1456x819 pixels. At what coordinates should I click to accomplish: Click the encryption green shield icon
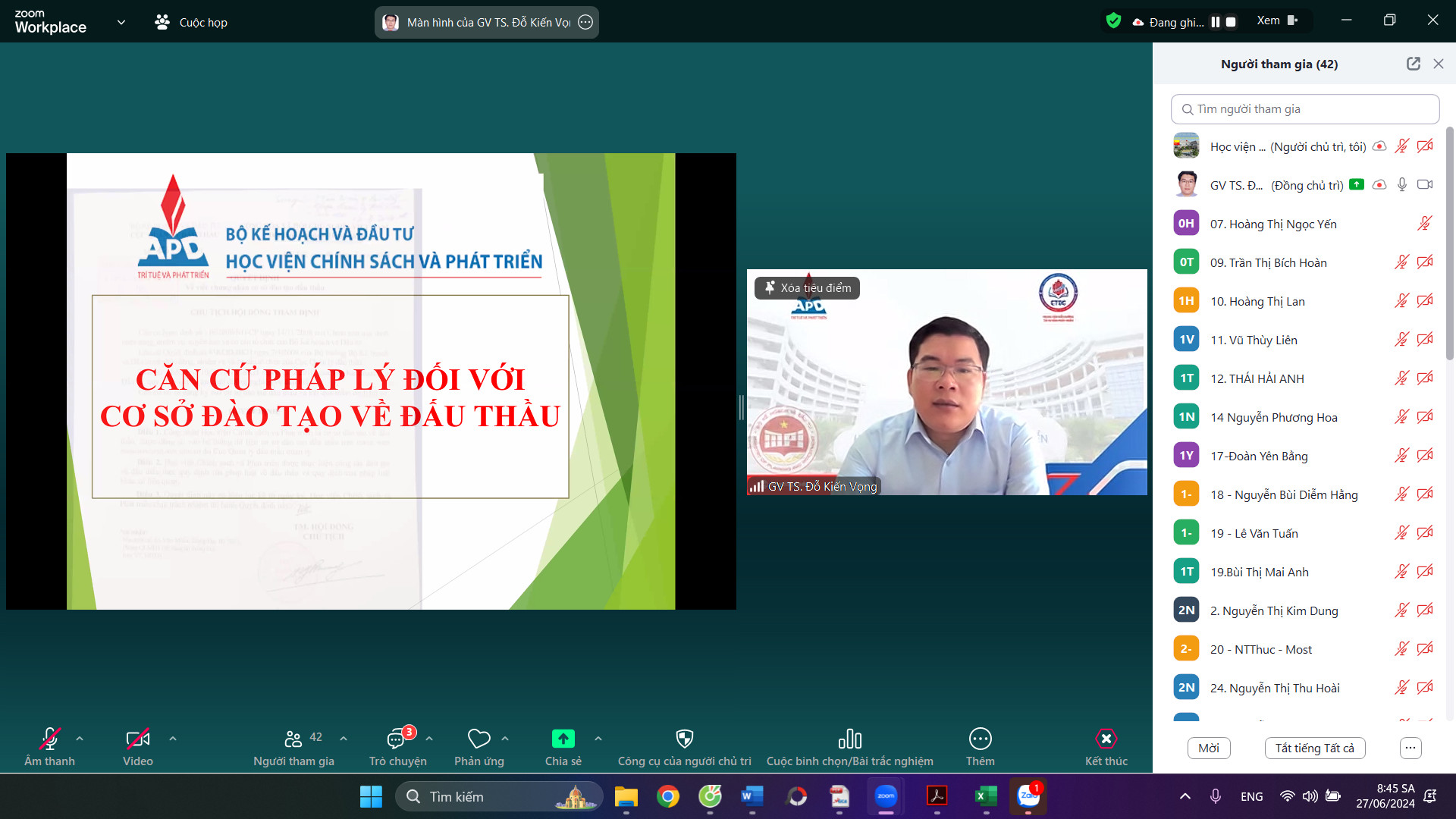click(1113, 21)
